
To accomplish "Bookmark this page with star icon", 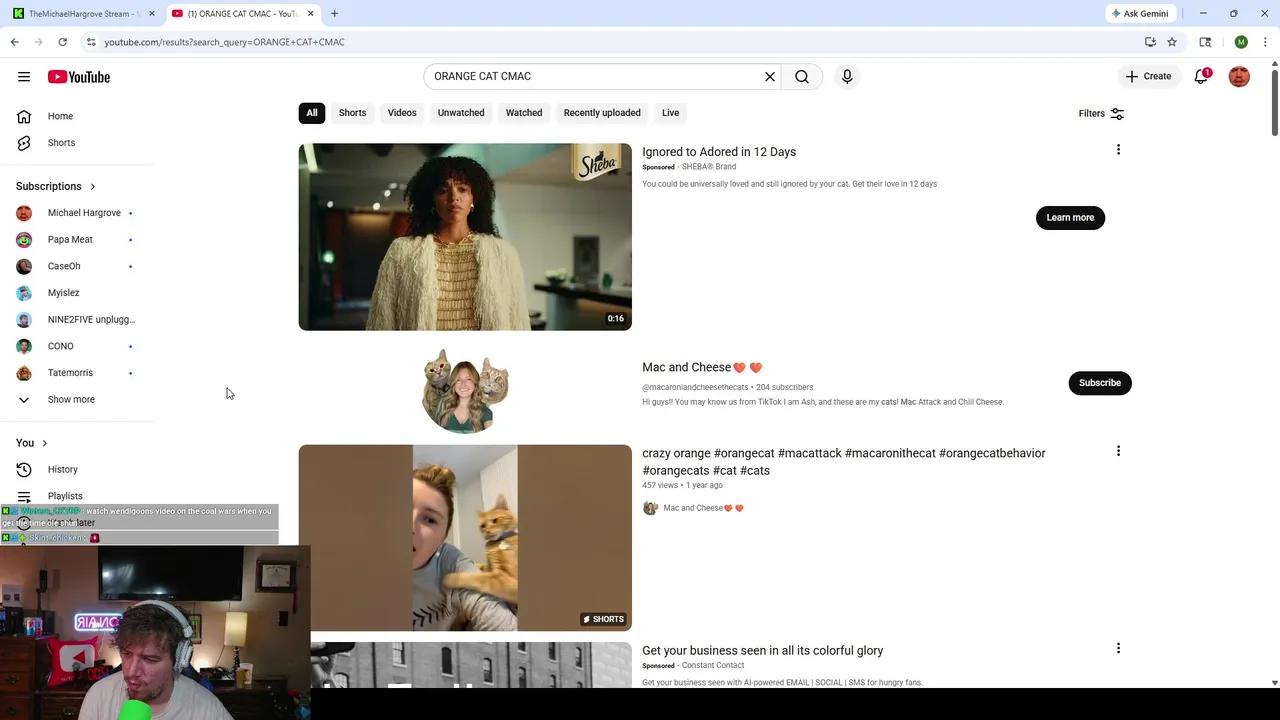I will (1172, 42).
